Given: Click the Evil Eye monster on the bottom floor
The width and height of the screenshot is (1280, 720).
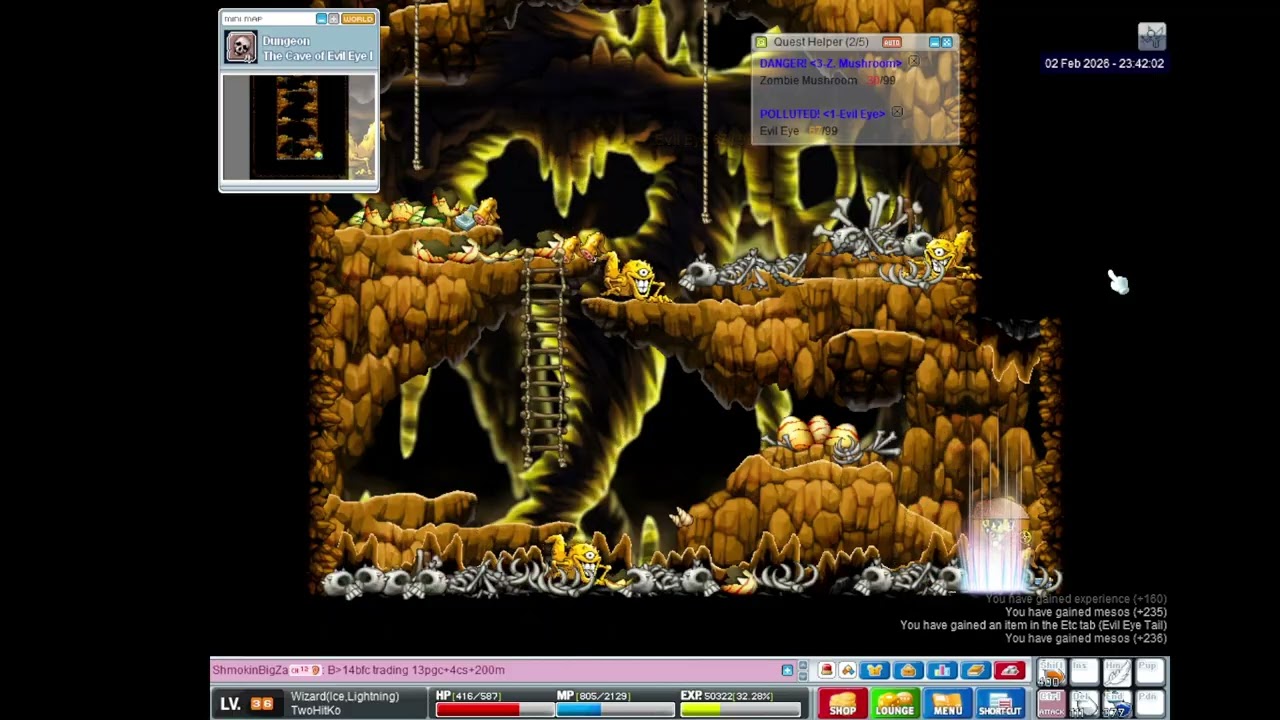Looking at the screenshot, I should [x=579, y=560].
